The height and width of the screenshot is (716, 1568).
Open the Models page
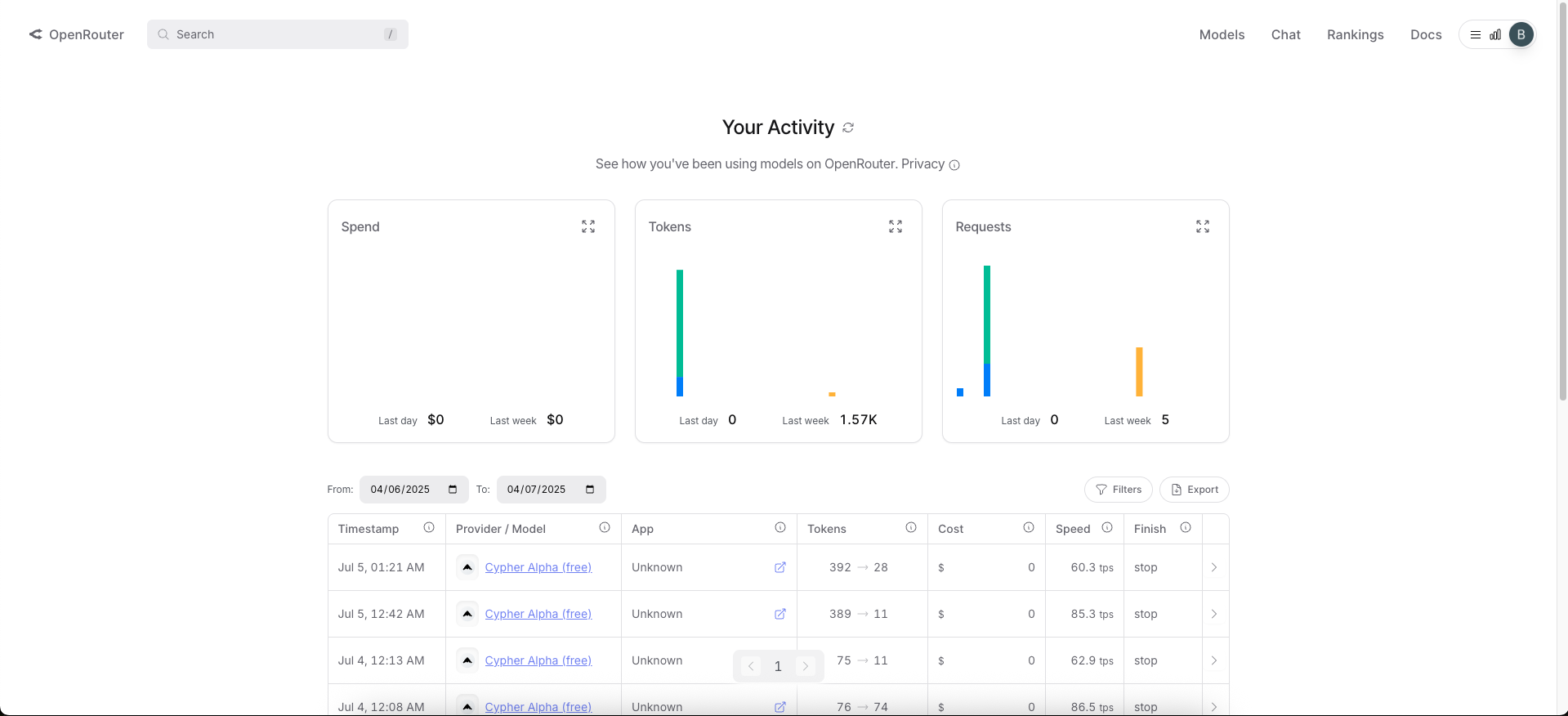pos(1222,34)
